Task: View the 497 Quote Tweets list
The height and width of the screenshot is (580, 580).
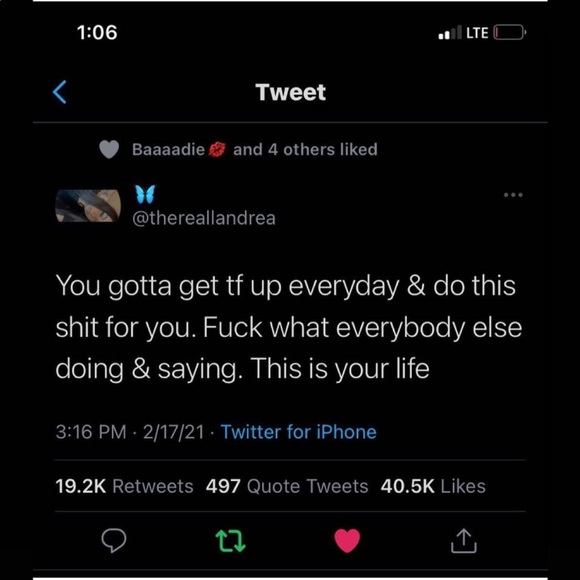Action: coord(287,486)
